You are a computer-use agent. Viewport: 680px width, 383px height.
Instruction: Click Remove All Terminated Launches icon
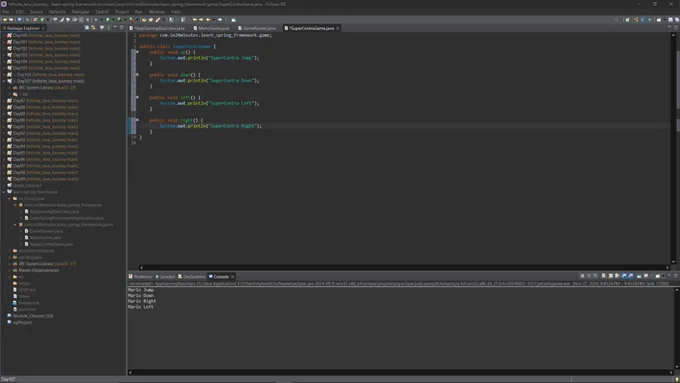595,276
